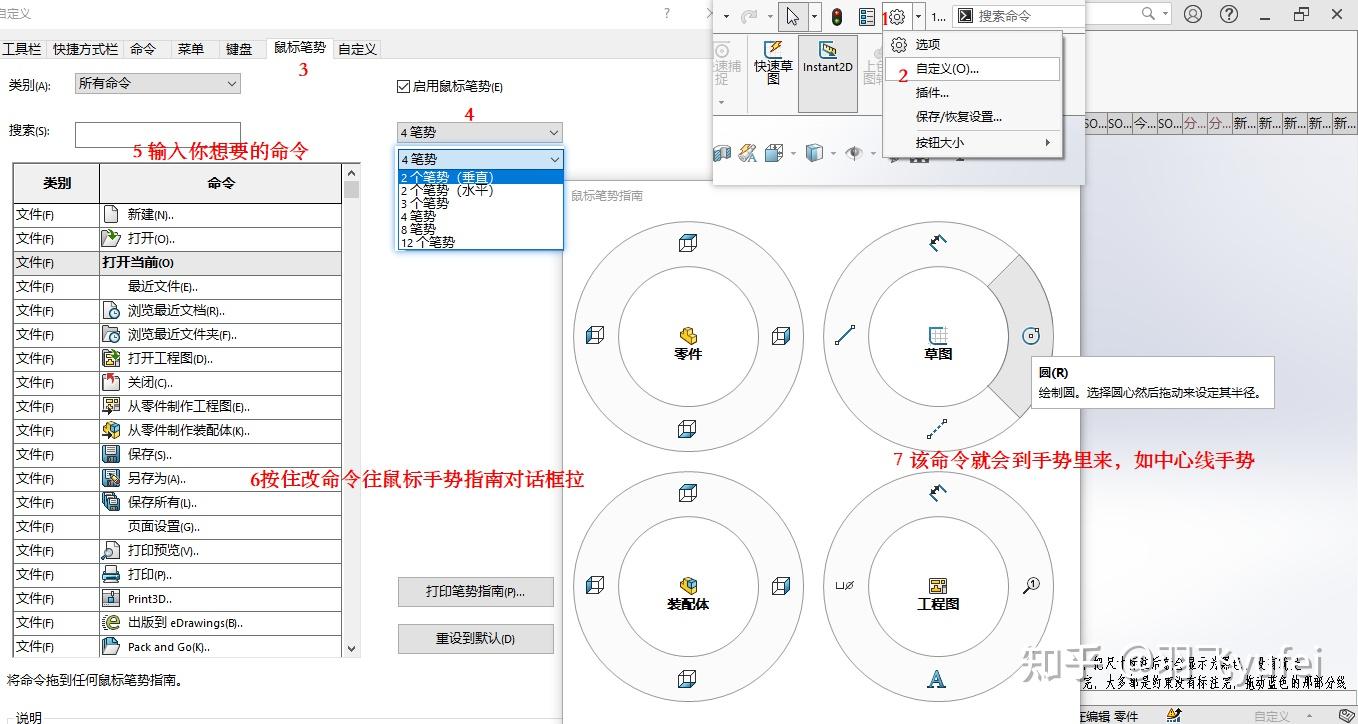Choose 12 个笔势 option
Screen dimensions: 1358x724
480,242
